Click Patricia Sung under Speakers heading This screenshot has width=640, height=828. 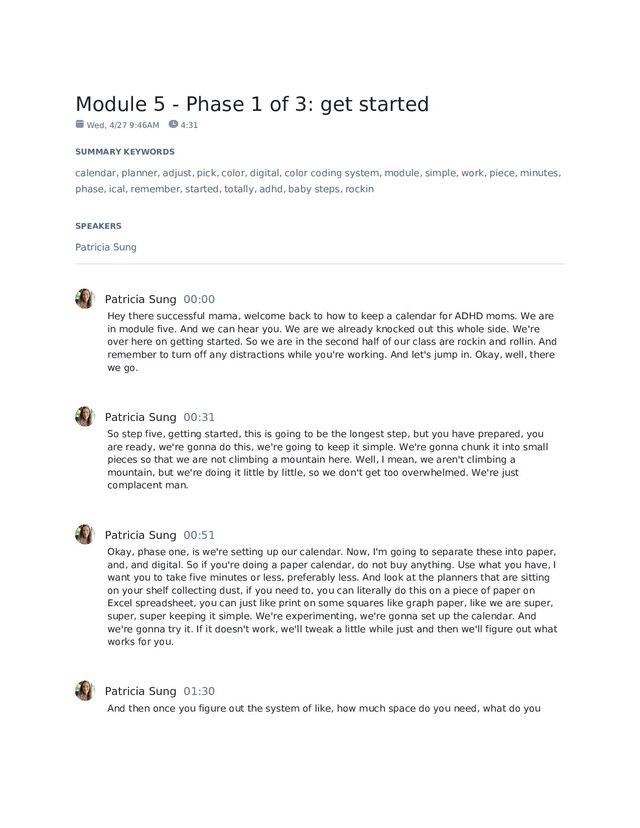point(106,247)
